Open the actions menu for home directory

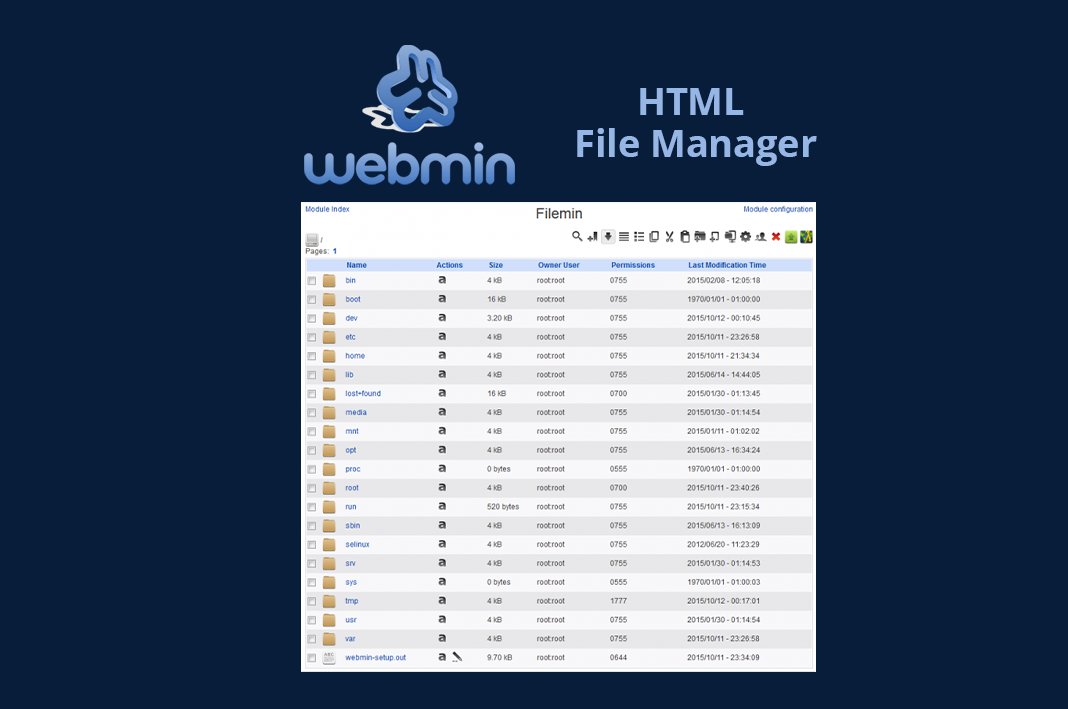coord(441,355)
